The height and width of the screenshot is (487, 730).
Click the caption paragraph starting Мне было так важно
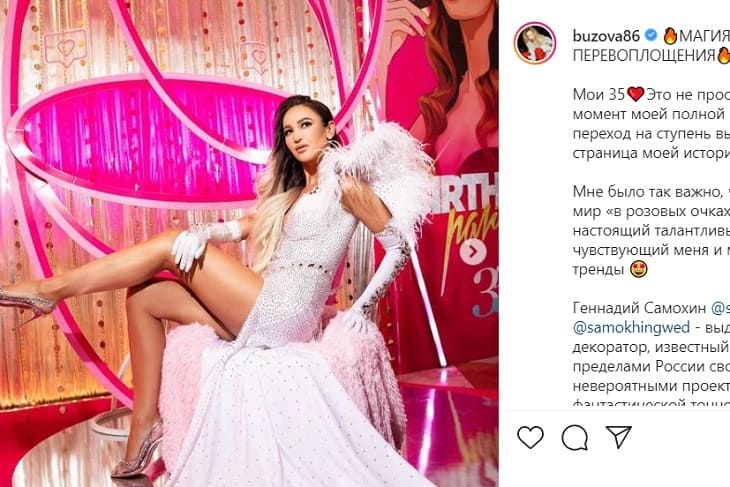tap(651, 230)
